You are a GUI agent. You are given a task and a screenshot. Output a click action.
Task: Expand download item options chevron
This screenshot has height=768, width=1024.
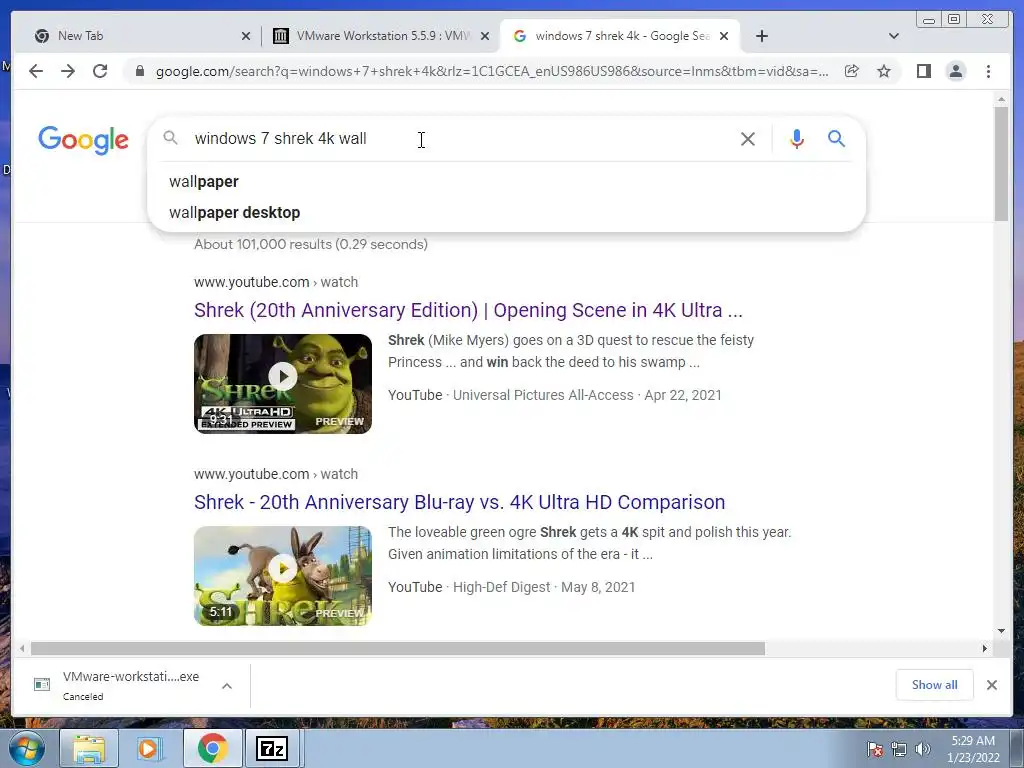227,686
